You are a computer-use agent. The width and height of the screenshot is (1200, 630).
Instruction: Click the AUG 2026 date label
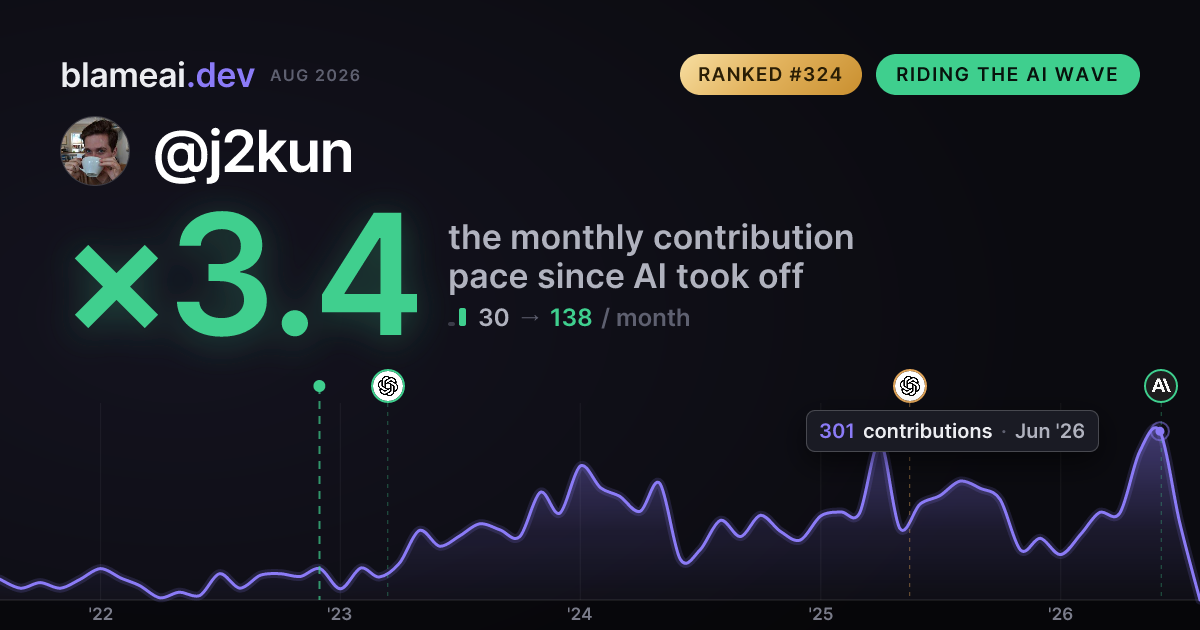click(315, 76)
